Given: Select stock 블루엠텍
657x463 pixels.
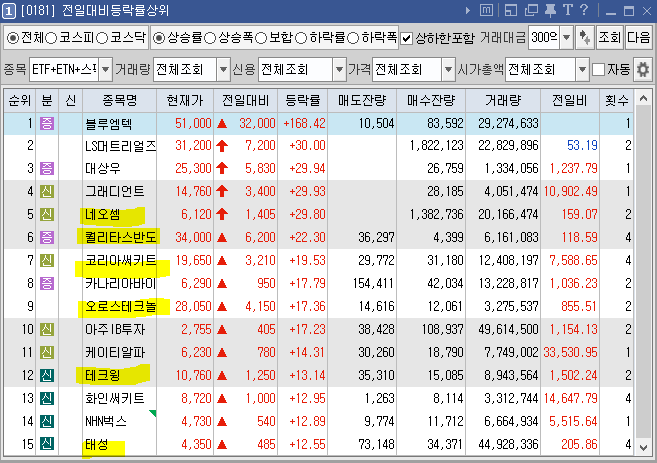Looking at the screenshot, I should [x=109, y=124].
